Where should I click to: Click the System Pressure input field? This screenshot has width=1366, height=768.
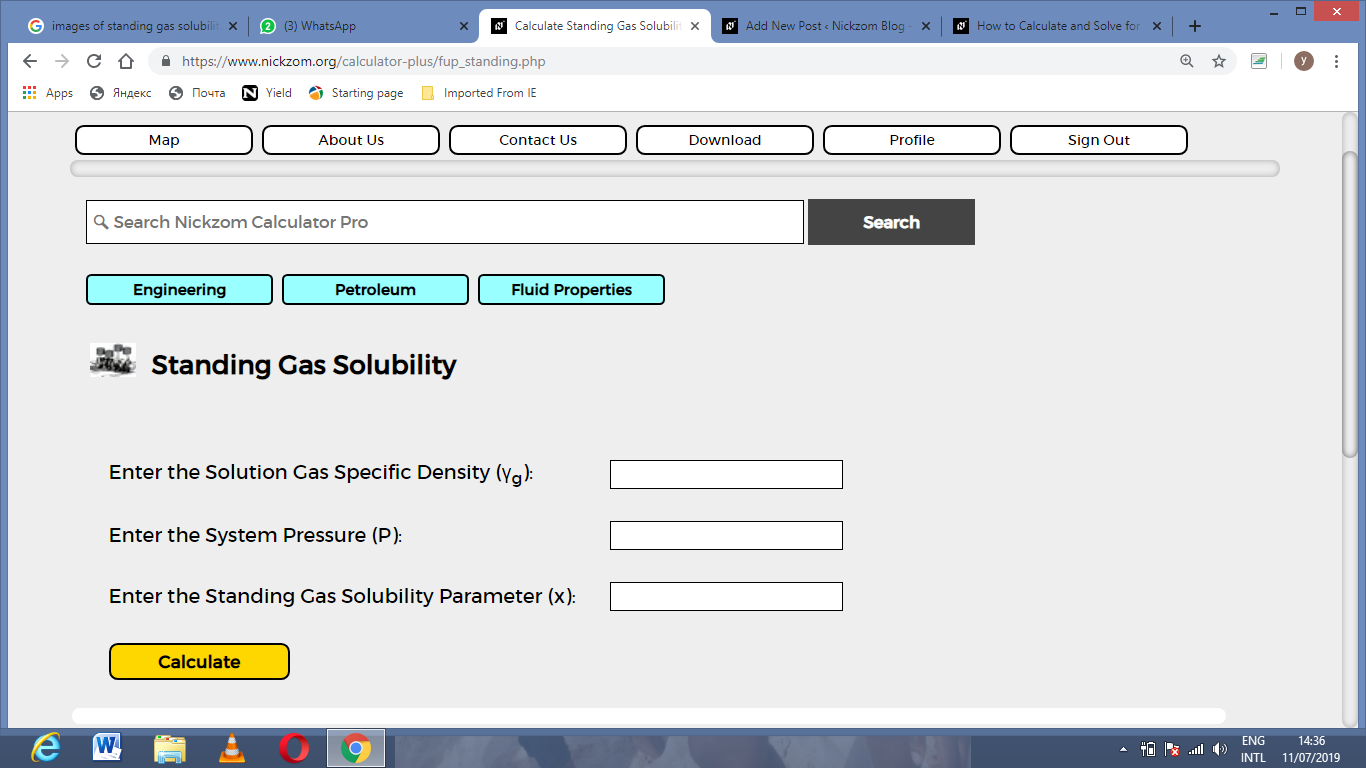point(726,536)
